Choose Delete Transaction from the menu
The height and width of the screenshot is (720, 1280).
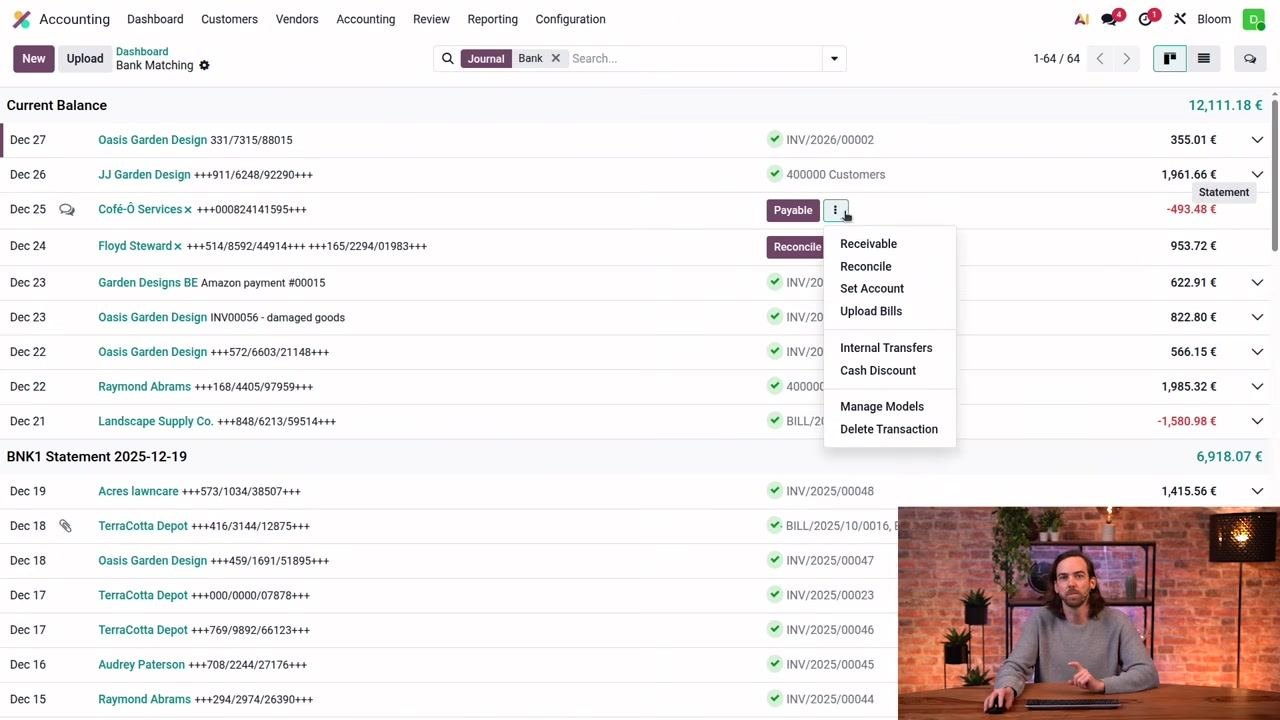coord(889,430)
